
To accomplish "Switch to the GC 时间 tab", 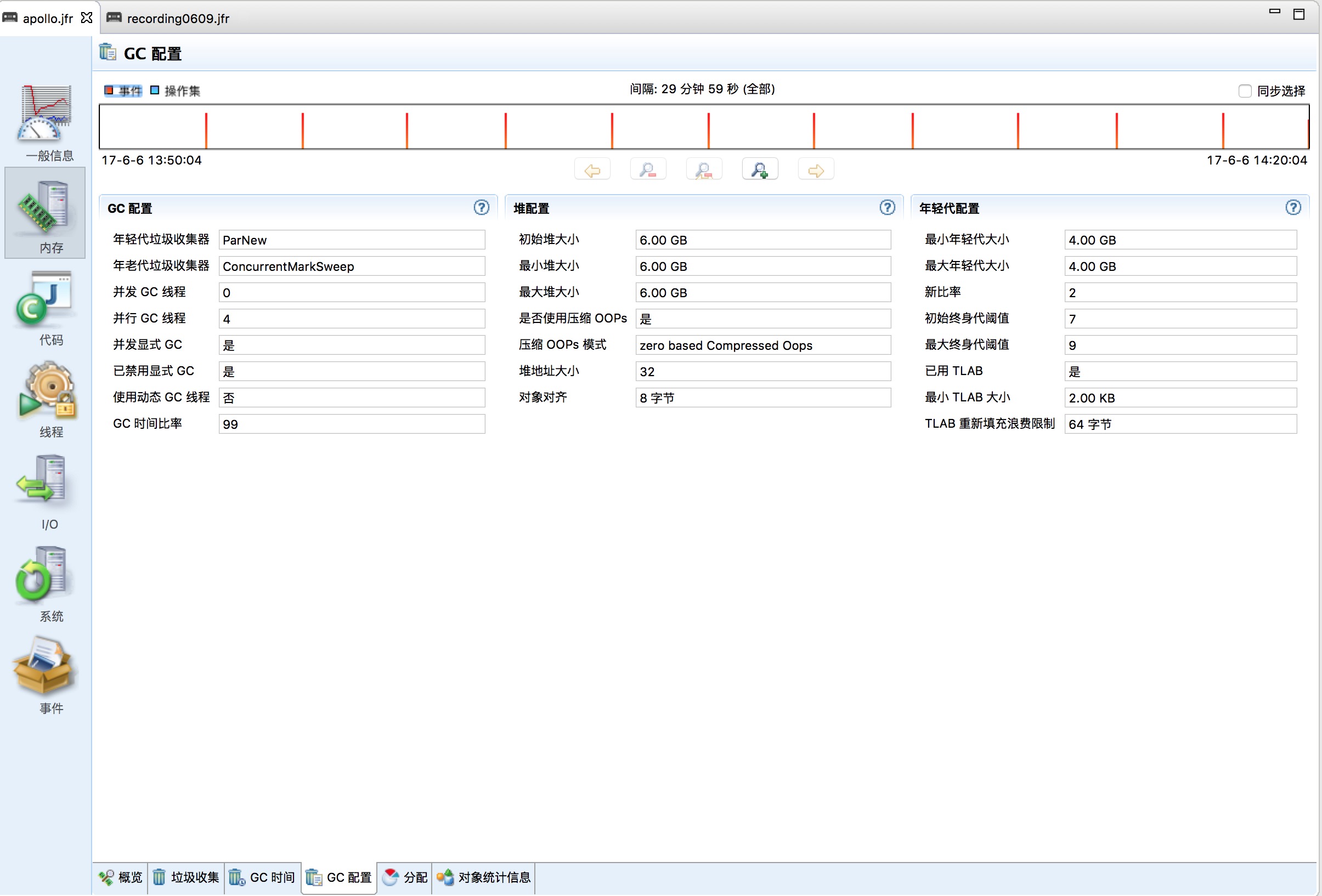I will click(262, 878).
